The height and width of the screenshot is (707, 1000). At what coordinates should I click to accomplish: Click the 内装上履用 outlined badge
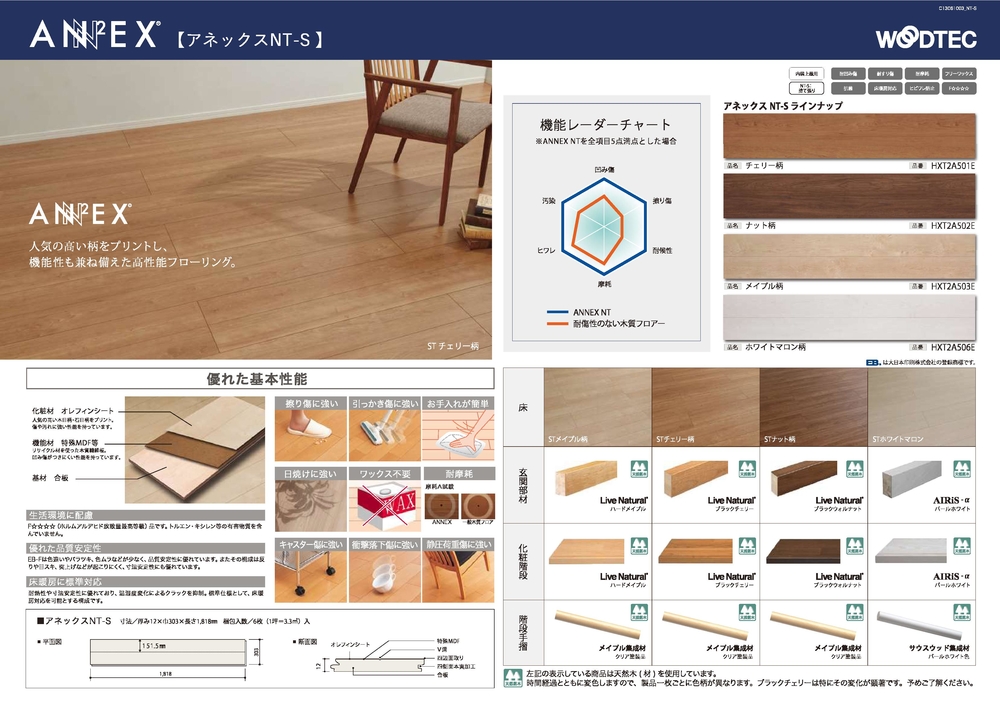point(807,74)
